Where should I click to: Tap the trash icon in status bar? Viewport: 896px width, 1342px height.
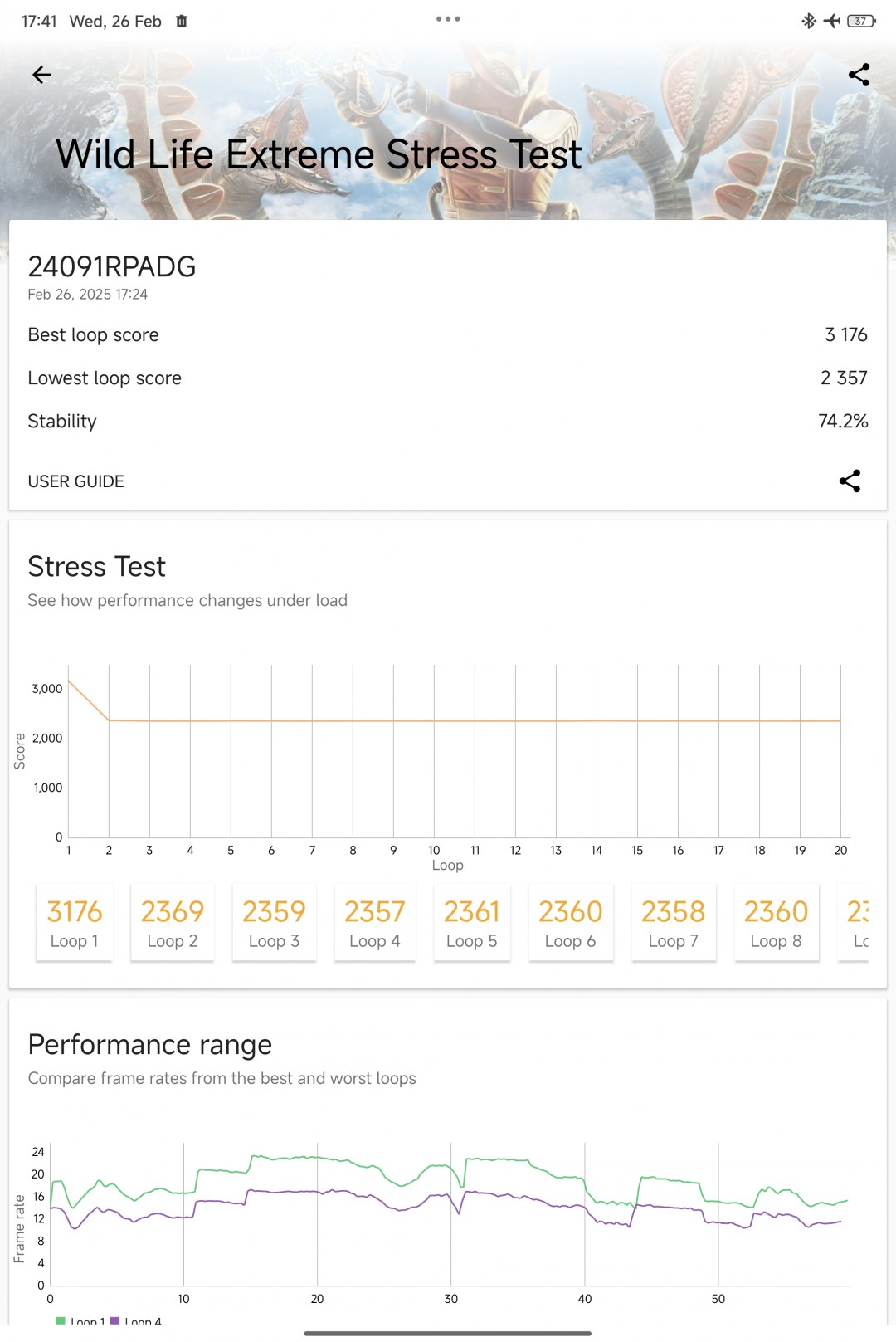tap(182, 22)
